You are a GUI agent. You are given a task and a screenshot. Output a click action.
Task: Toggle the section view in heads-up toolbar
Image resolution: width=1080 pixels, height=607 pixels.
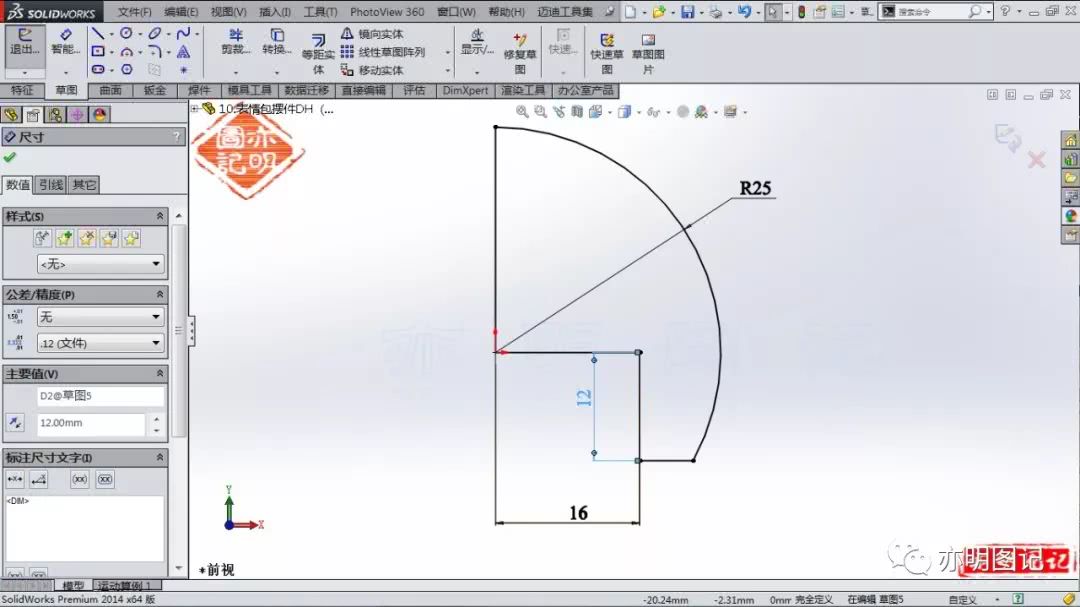[x=577, y=110]
